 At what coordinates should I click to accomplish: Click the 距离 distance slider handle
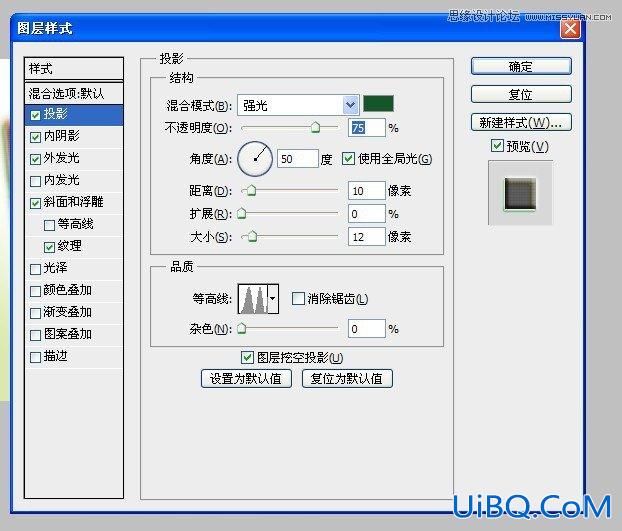[251, 190]
